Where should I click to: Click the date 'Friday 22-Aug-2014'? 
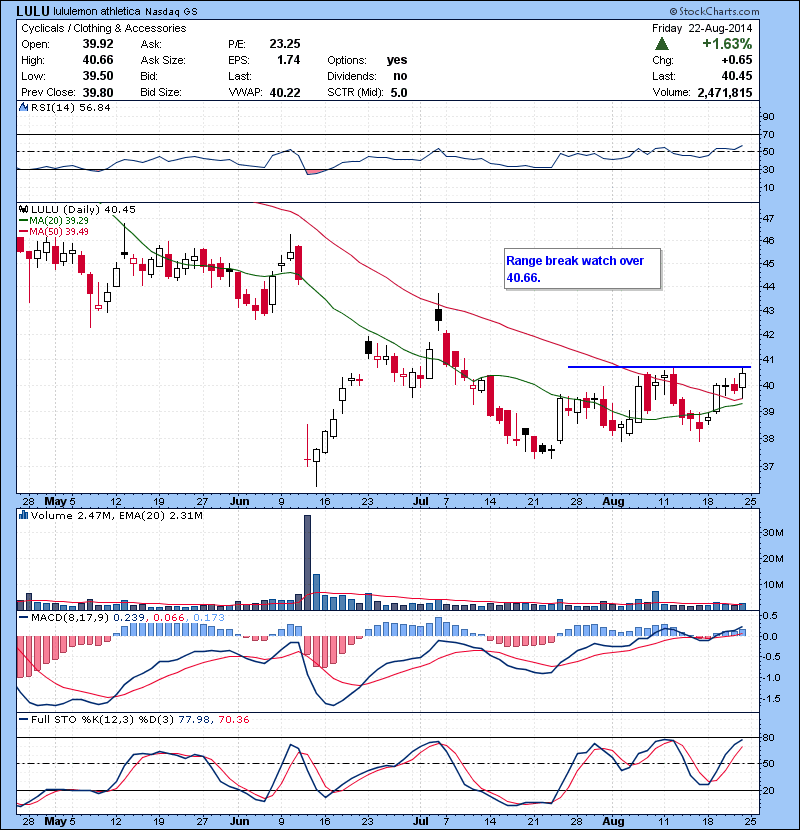(x=702, y=28)
